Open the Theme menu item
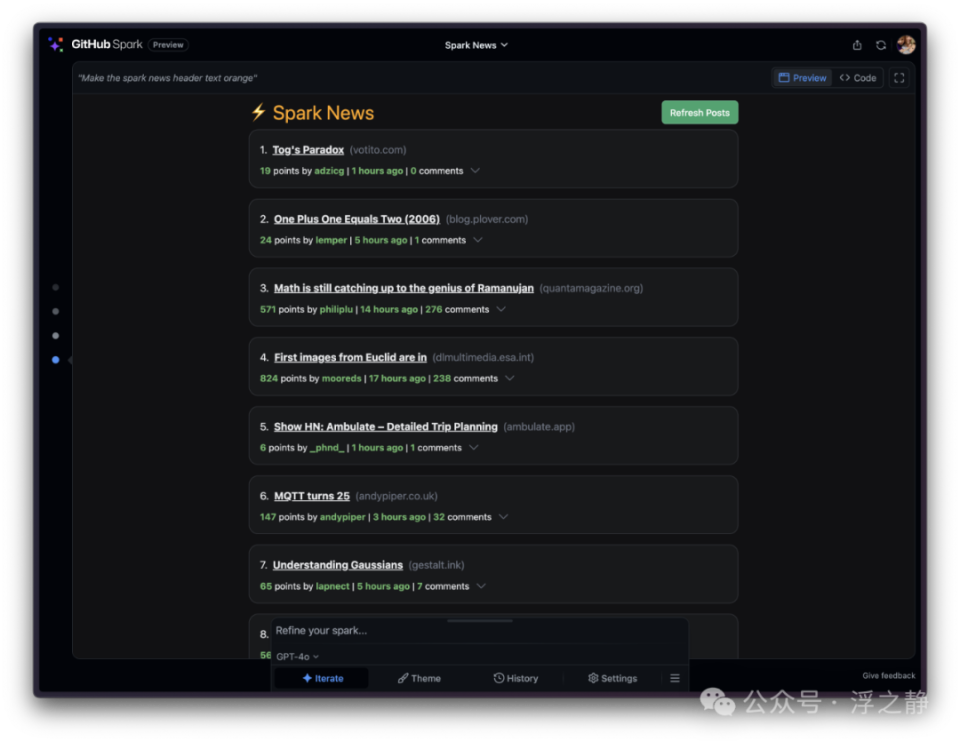 click(x=419, y=678)
